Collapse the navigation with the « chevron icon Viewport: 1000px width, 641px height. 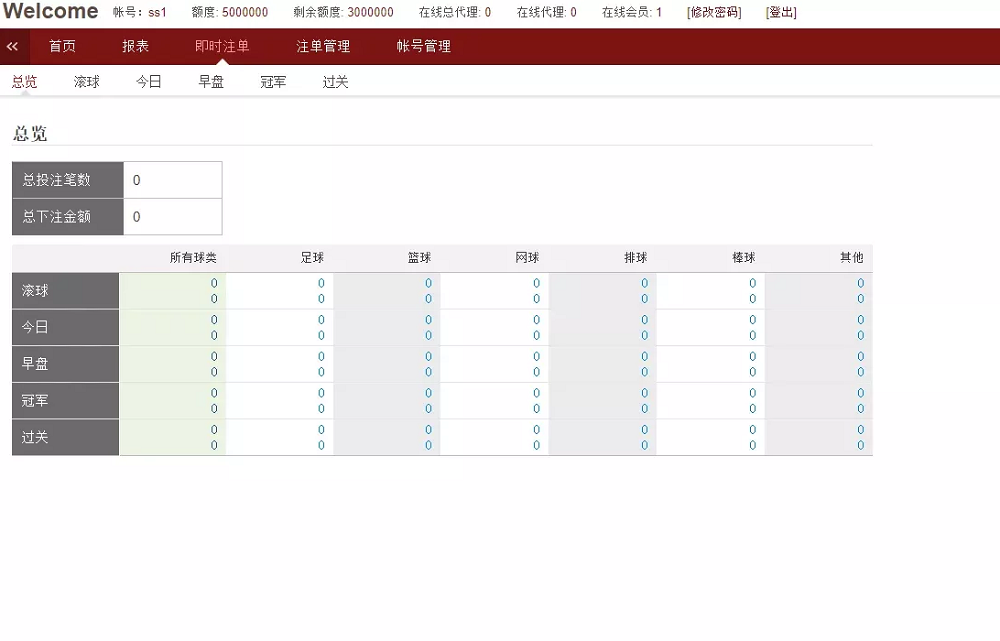13,46
